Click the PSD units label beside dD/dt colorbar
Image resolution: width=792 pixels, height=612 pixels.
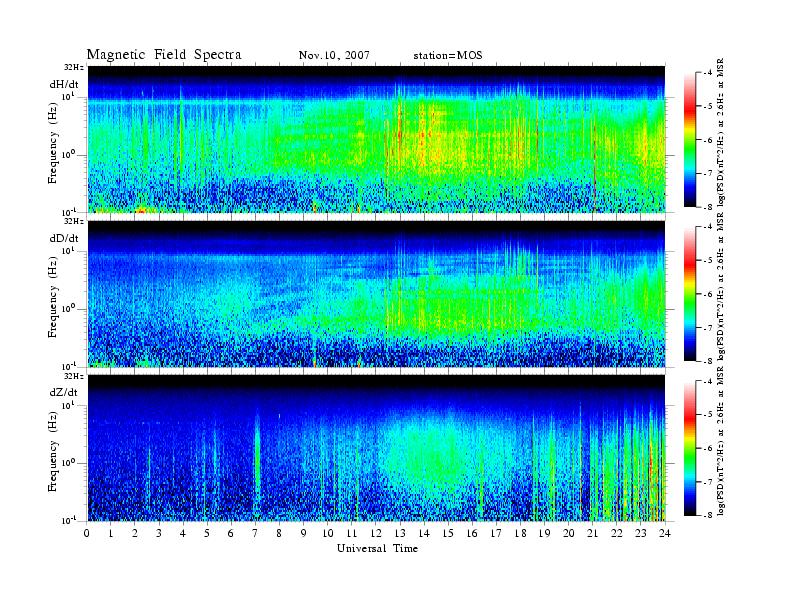[x=721, y=287]
